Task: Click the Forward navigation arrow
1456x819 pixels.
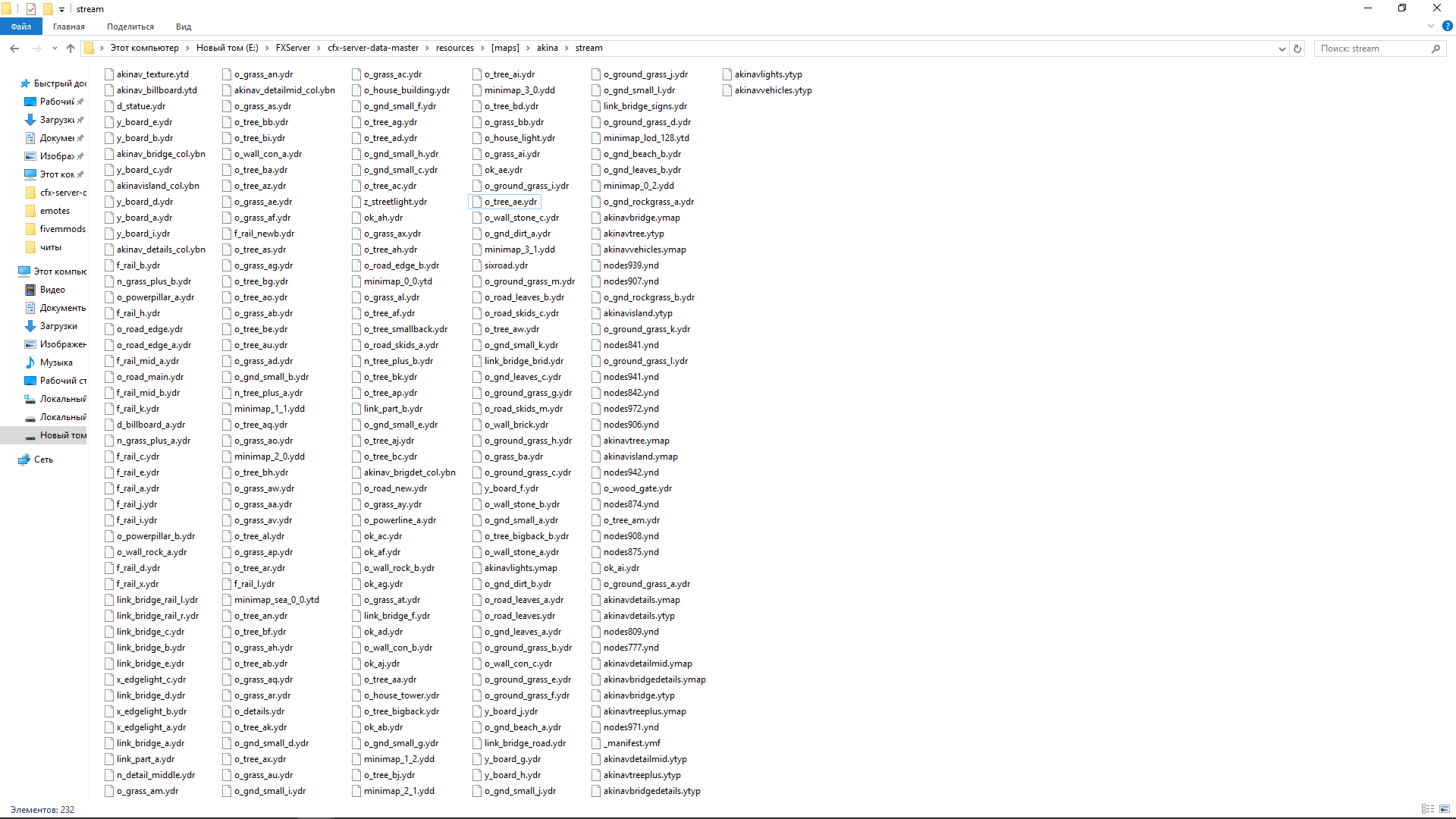Action: 36,48
